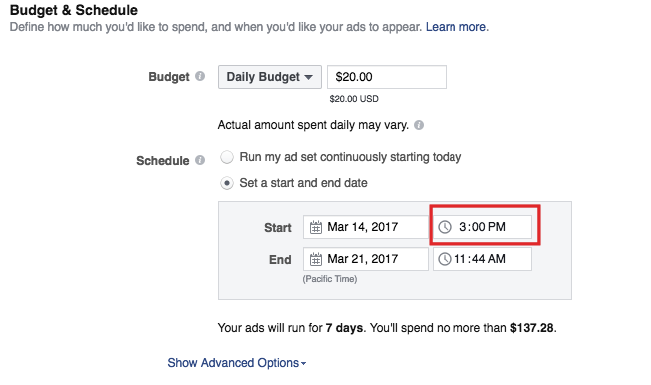The width and height of the screenshot is (651, 385).
Task: Click the Mar 14, 2017 start date field
Action: (366, 227)
